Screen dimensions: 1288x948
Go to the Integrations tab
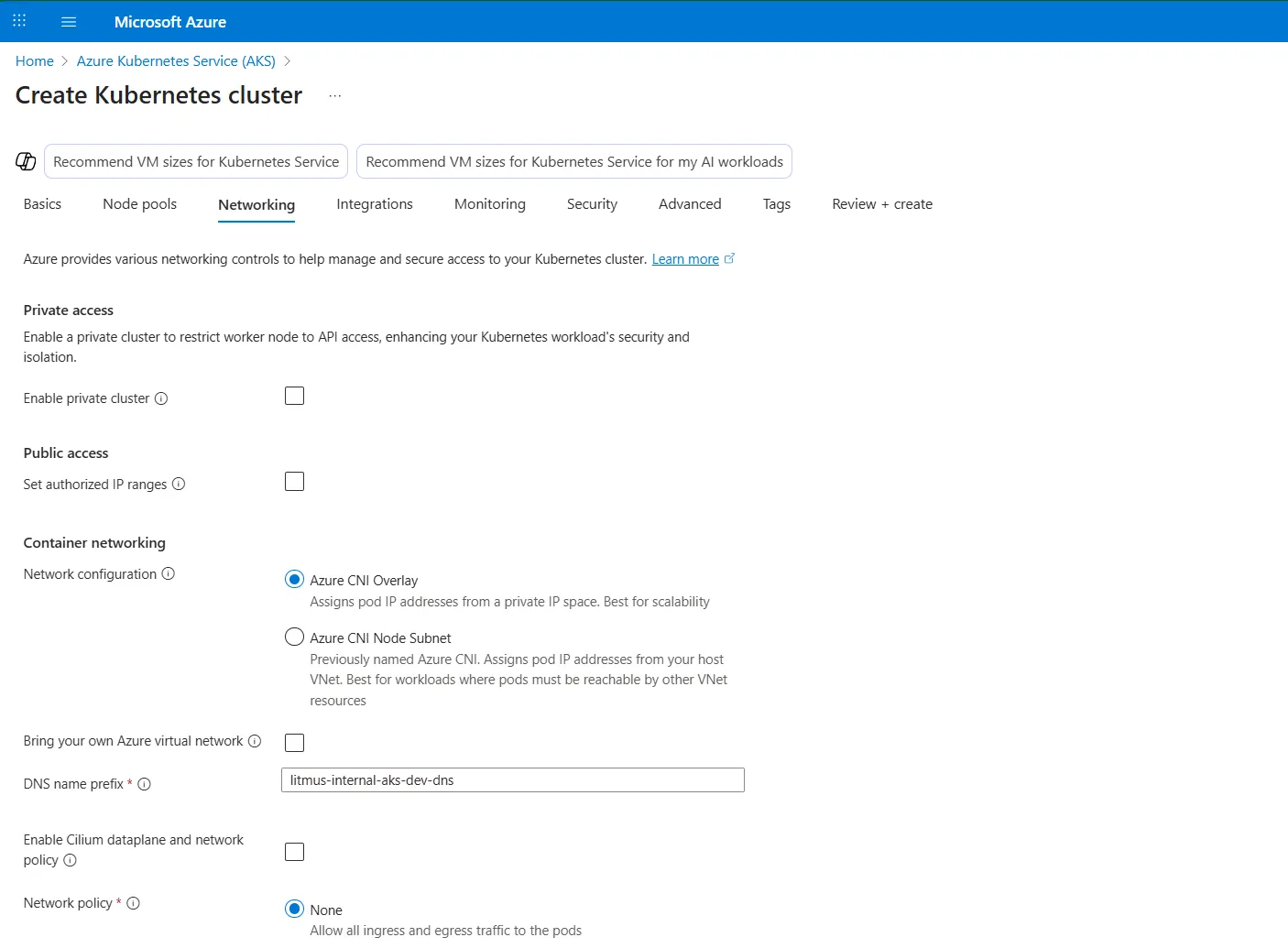(375, 204)
